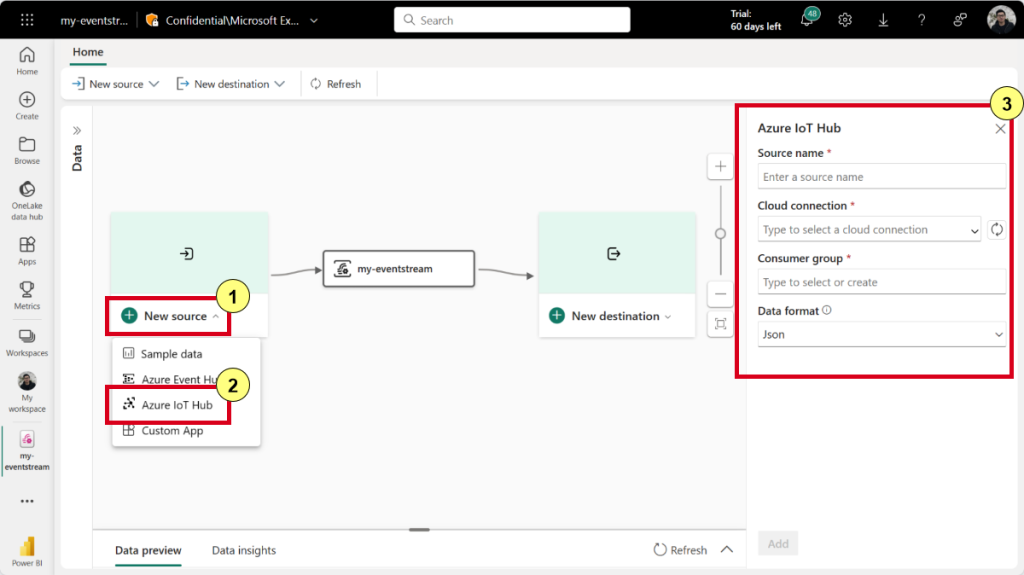Choose Azure Event Hub source
The height and width of the screenshot is (575, 1024).
[x=186, y=379]
